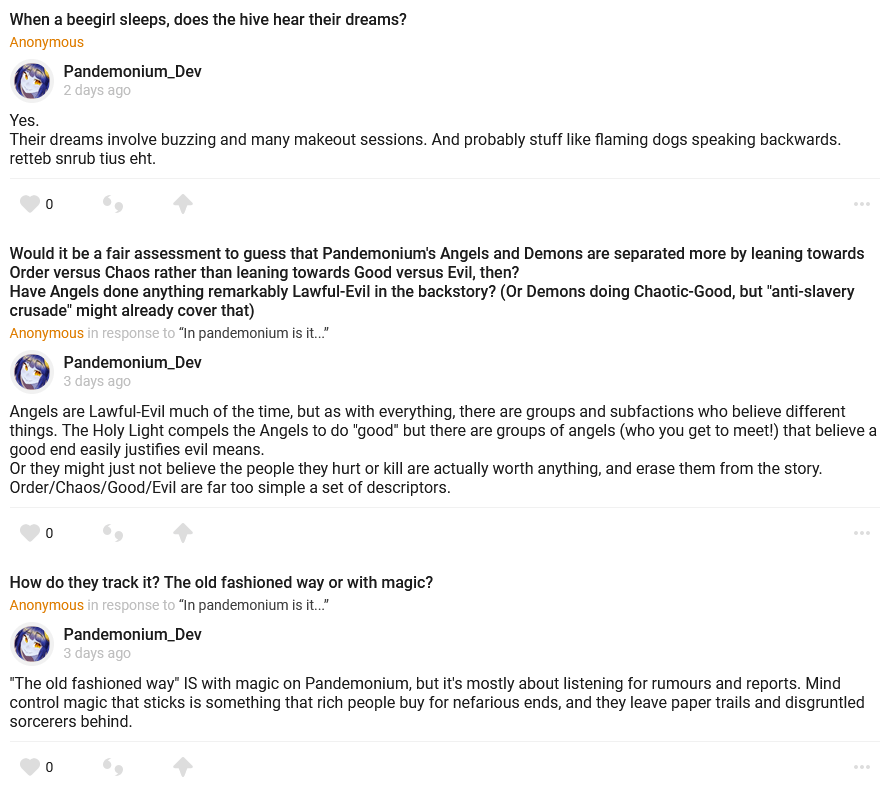The width and height of the screenshot is (890, 787).
Task: Open "2 days ago" timestamp permalink
Action: [97, 90]
